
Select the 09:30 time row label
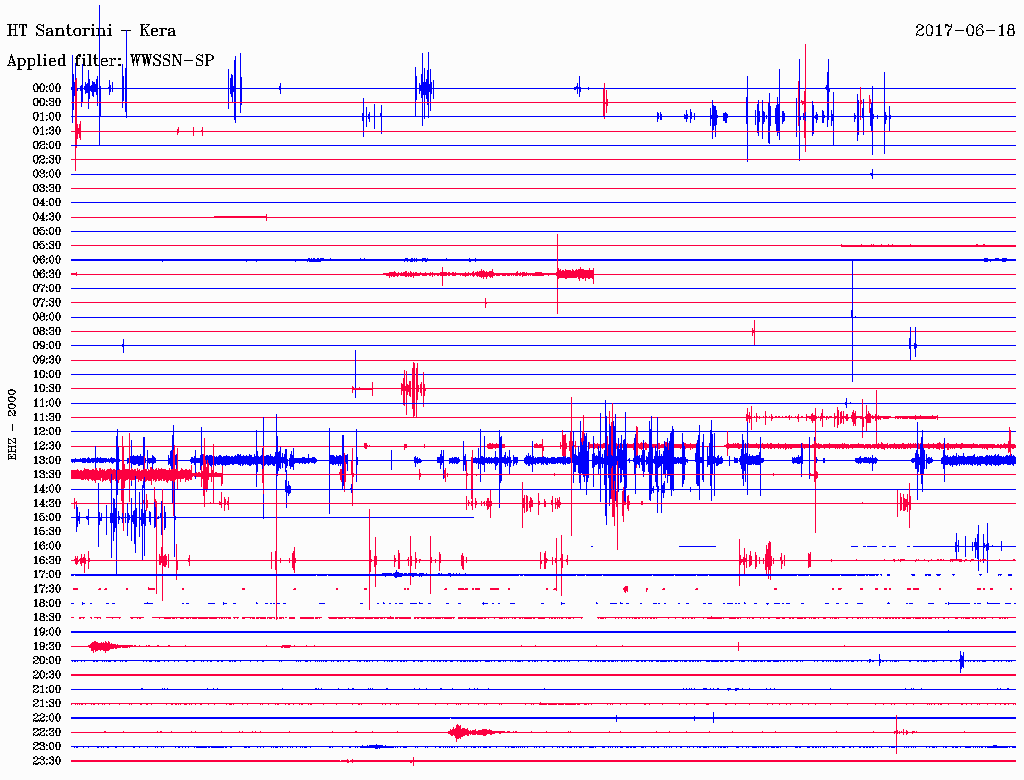pyautogui.click(x=47, y=360)
